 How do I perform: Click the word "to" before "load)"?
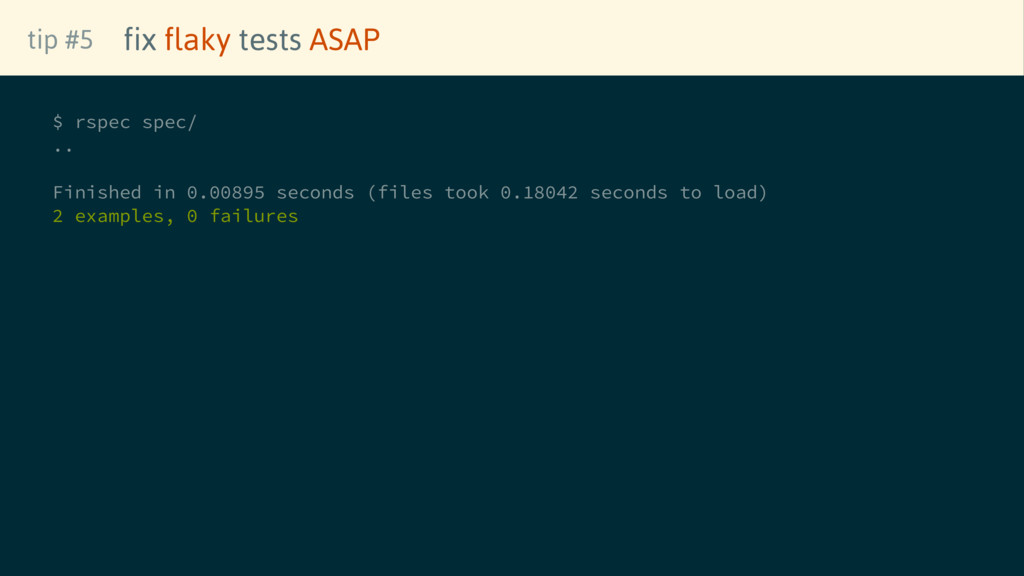click(x=691, y=192)
